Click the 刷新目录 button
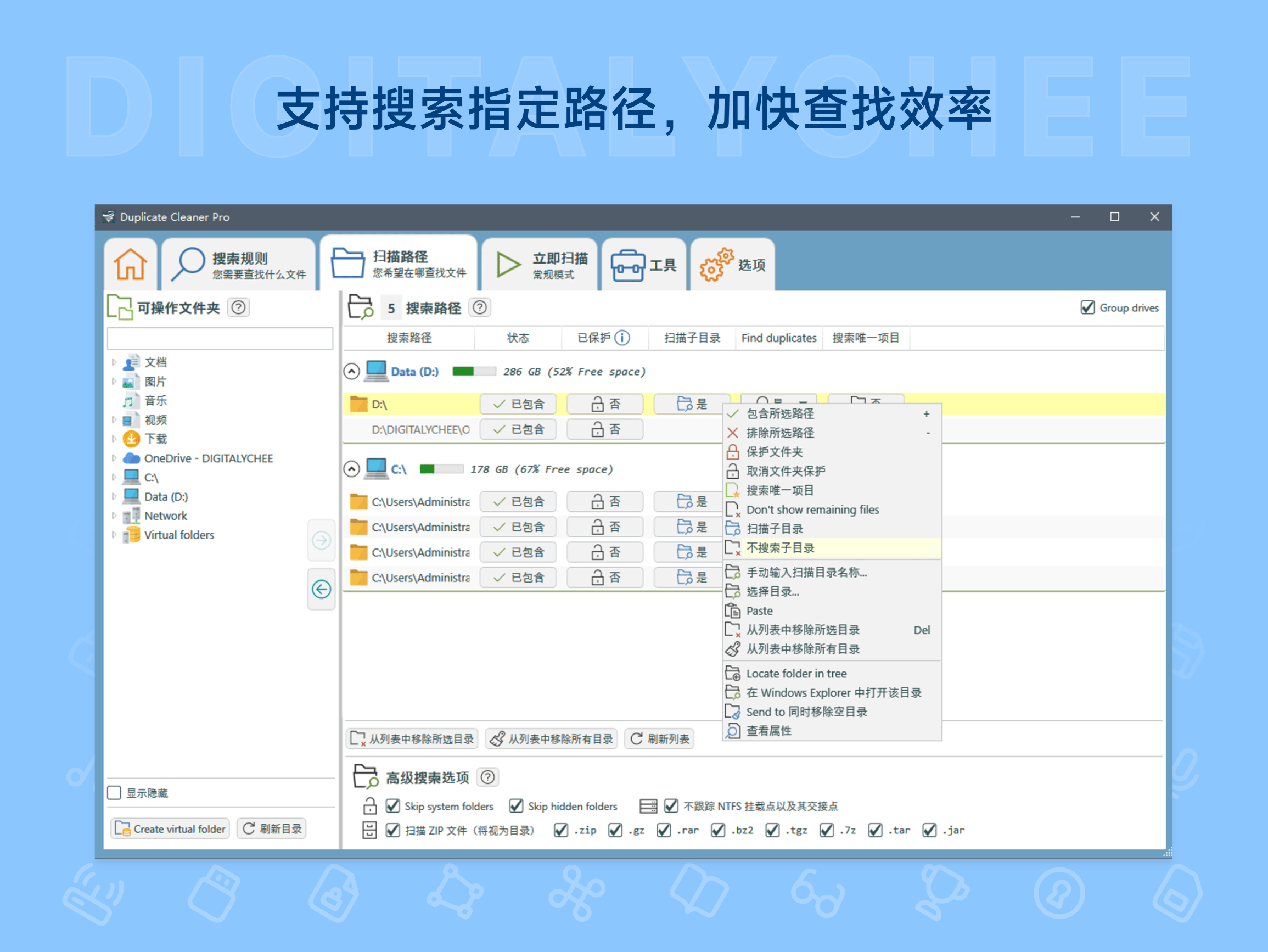 (272, 828)
